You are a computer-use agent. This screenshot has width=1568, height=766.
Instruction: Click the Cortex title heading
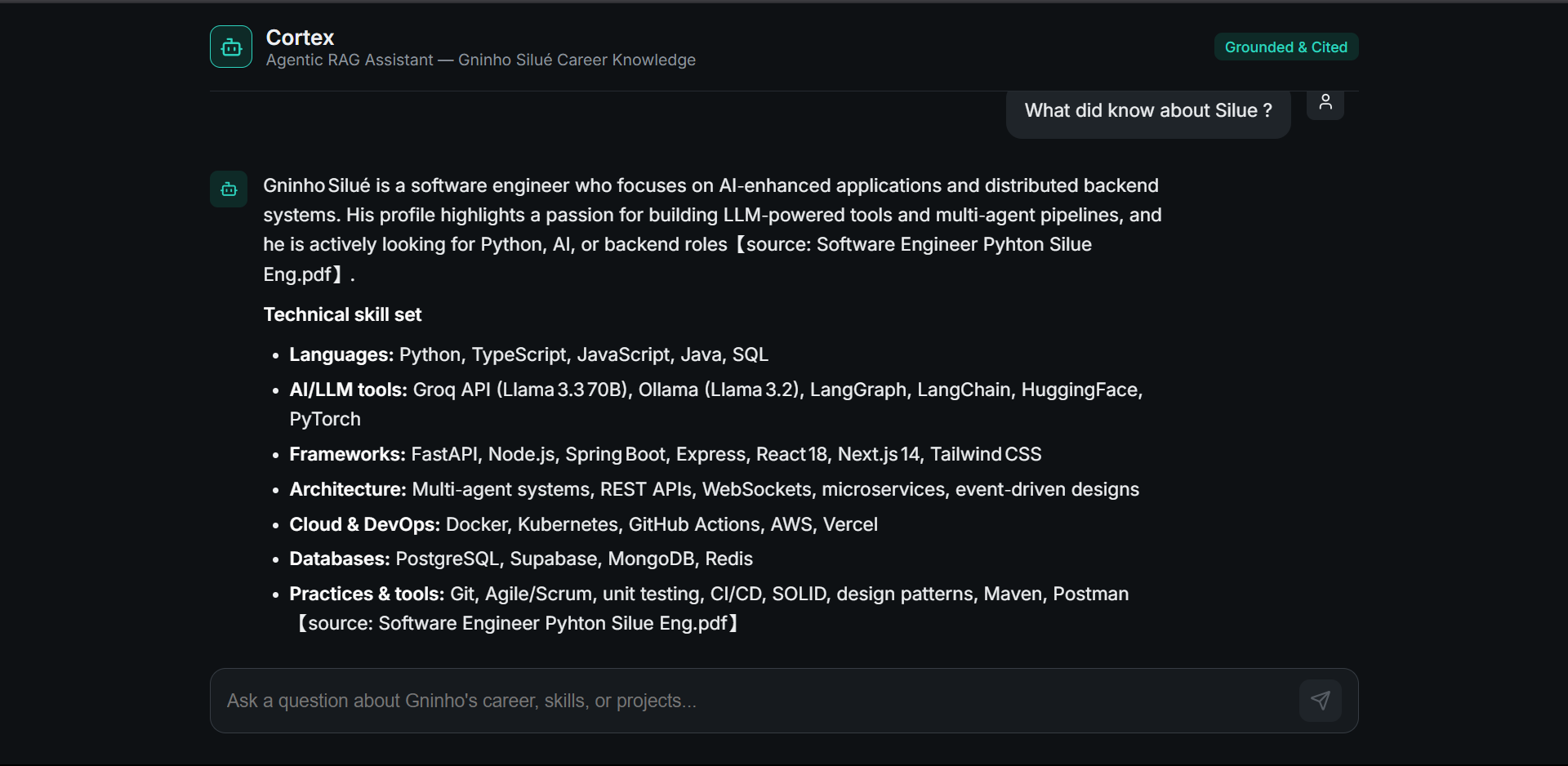click(300, 38)
